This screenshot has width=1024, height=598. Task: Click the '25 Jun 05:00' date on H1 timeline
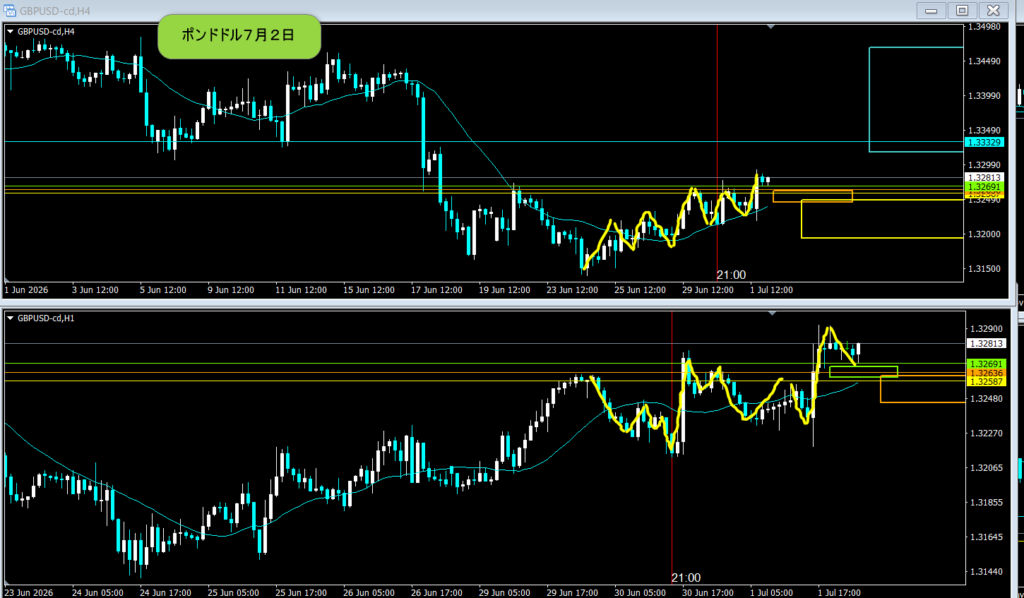coord(233,593)
